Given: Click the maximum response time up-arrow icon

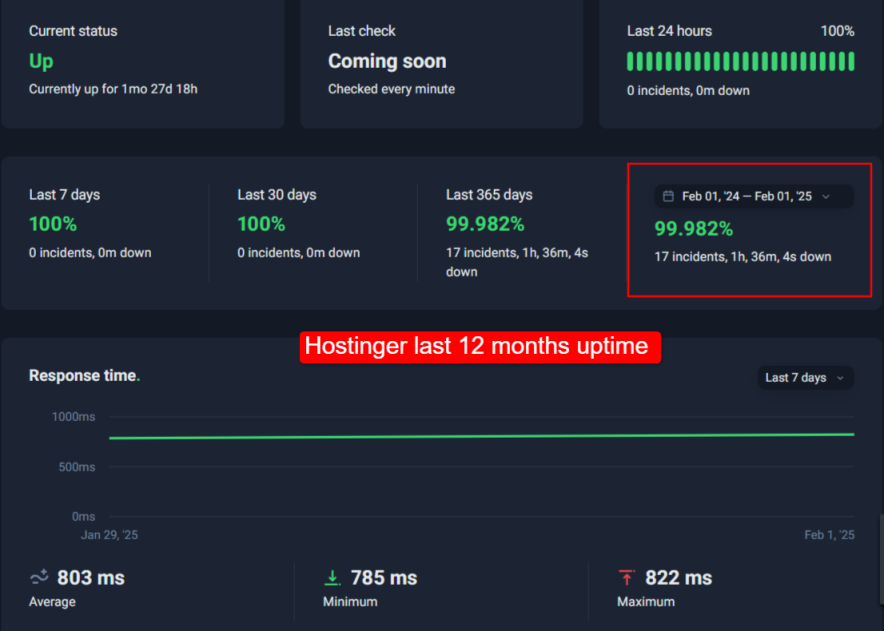Looking at the screenshot, I should point(626,577).
